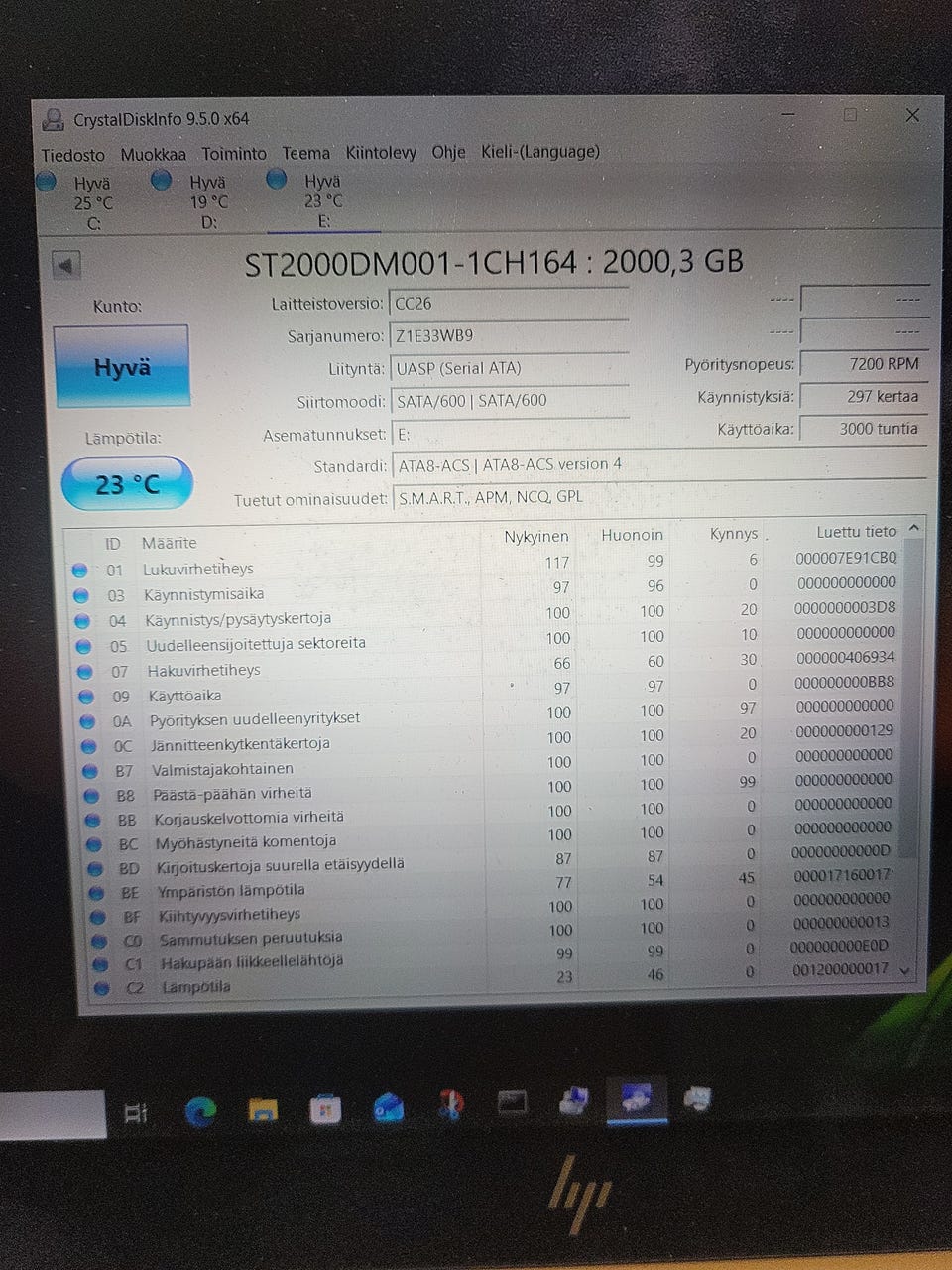
Task: Open the Muokkaa menu
Action: click(x=153, y=155)
